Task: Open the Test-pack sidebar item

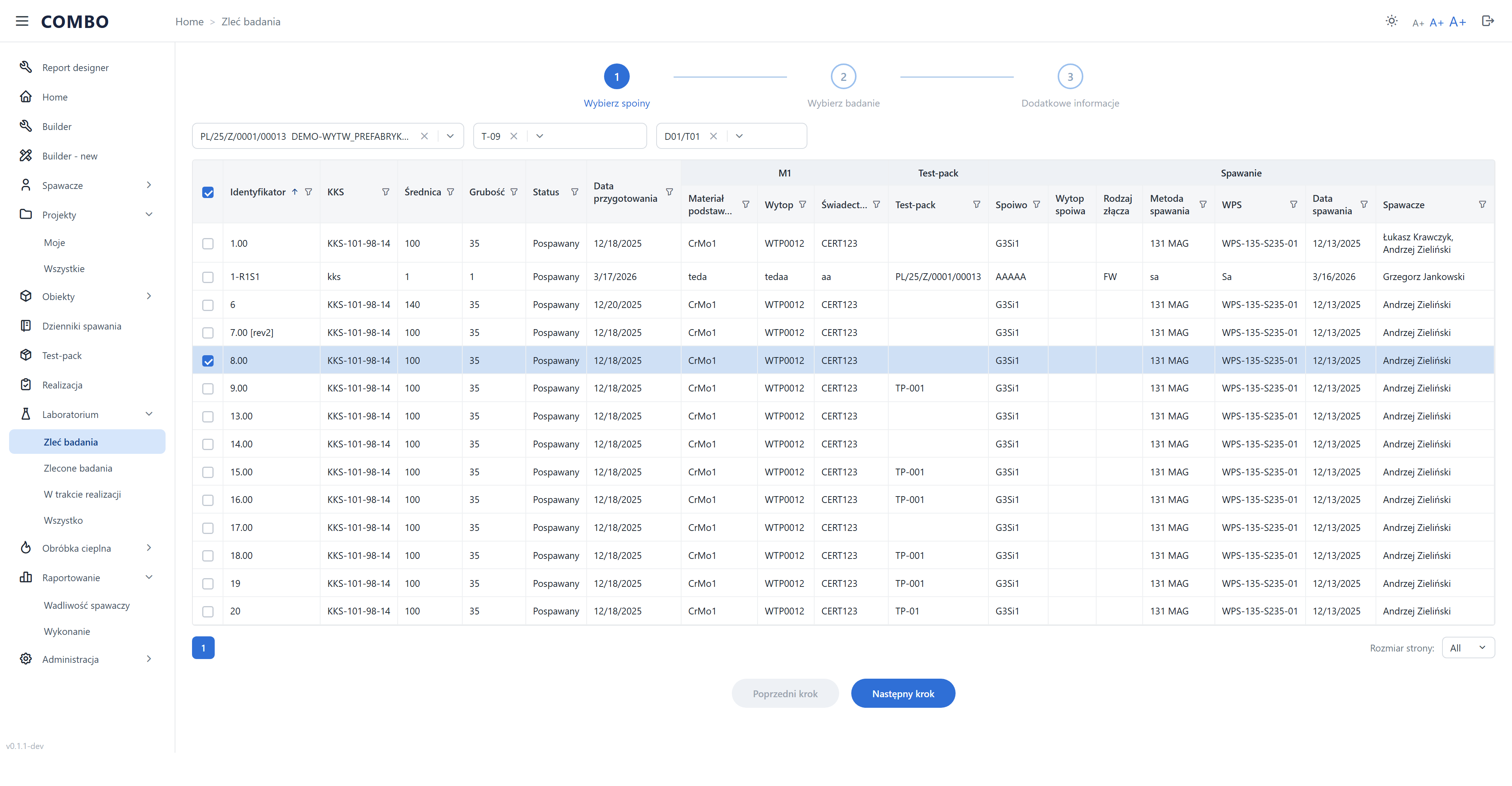Action: click(62, 356)
